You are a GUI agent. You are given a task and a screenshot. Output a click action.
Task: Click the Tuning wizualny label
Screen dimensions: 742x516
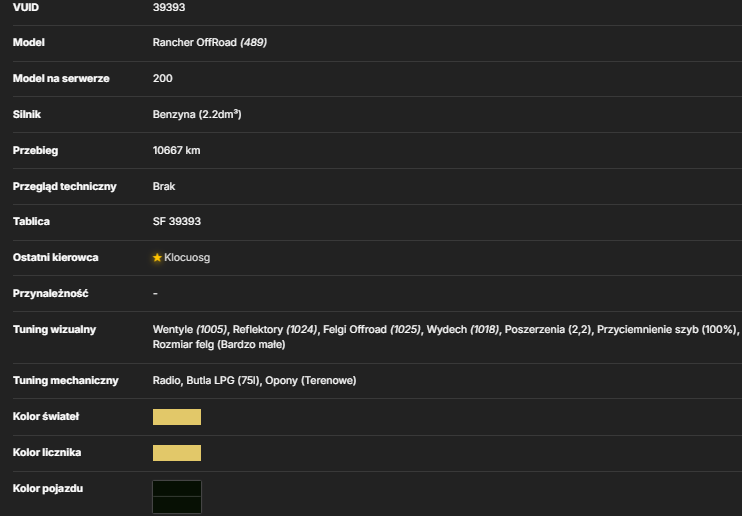(54, 329)
